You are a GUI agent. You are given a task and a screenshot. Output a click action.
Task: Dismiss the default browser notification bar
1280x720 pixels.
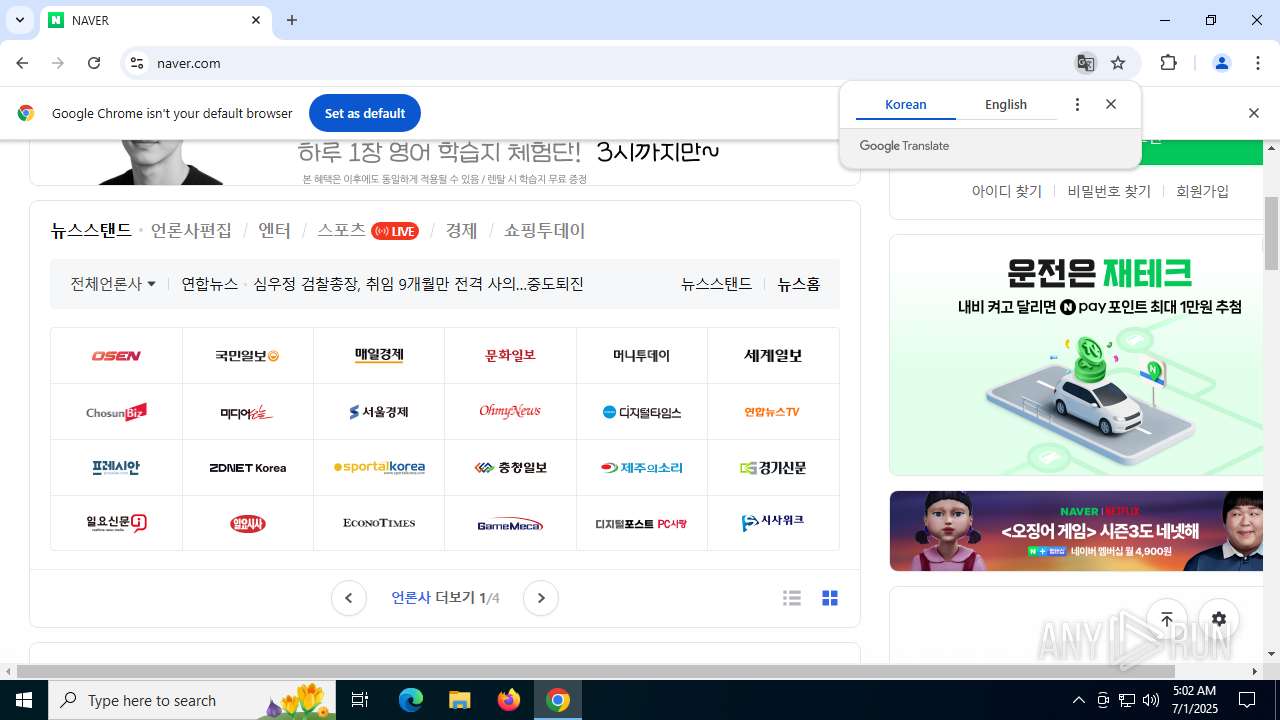(x=1254, y=113)
